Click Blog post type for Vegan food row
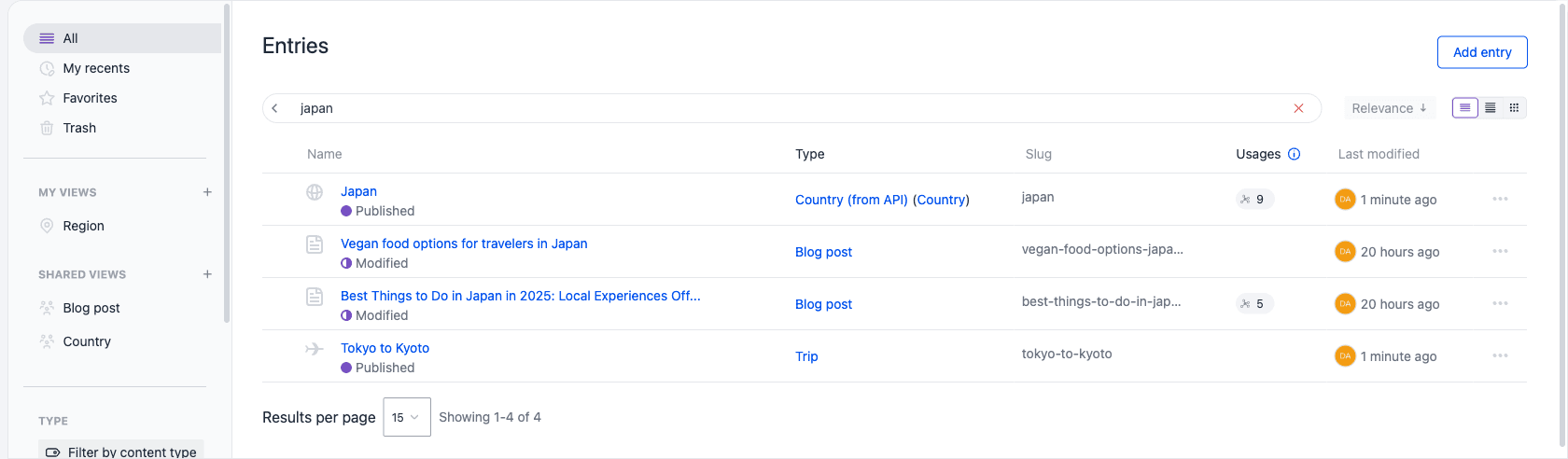1568x459 pixels. 823,252
